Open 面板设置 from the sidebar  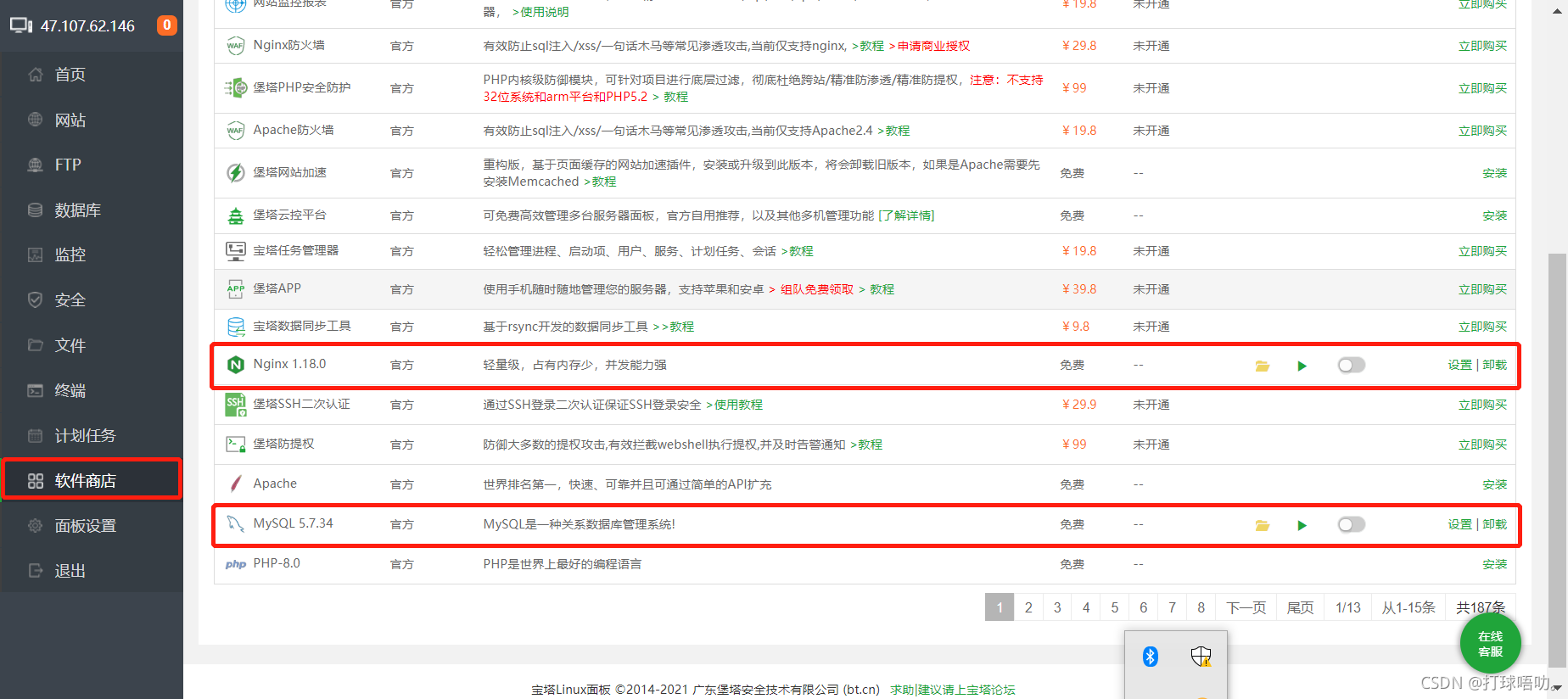click(85, 526)
